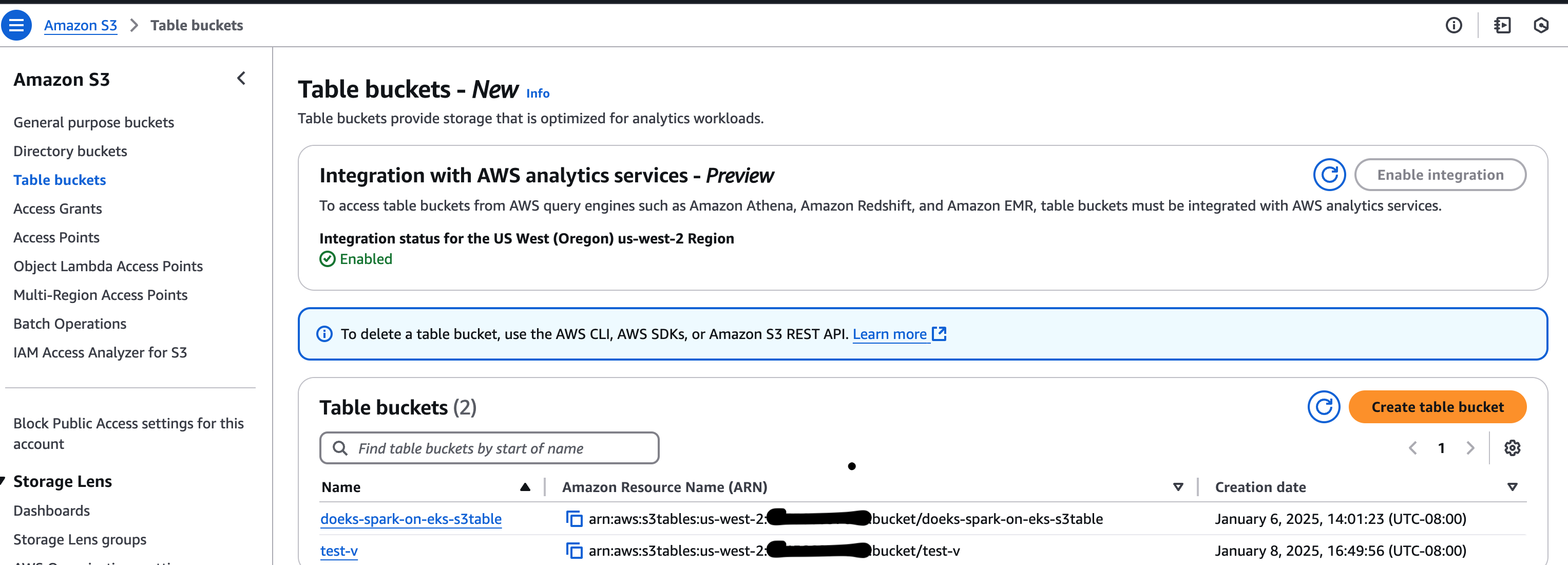The width and height of the screenshot is (1568, 565).
Task: Open Storage Lens groups
Action: 80,539
